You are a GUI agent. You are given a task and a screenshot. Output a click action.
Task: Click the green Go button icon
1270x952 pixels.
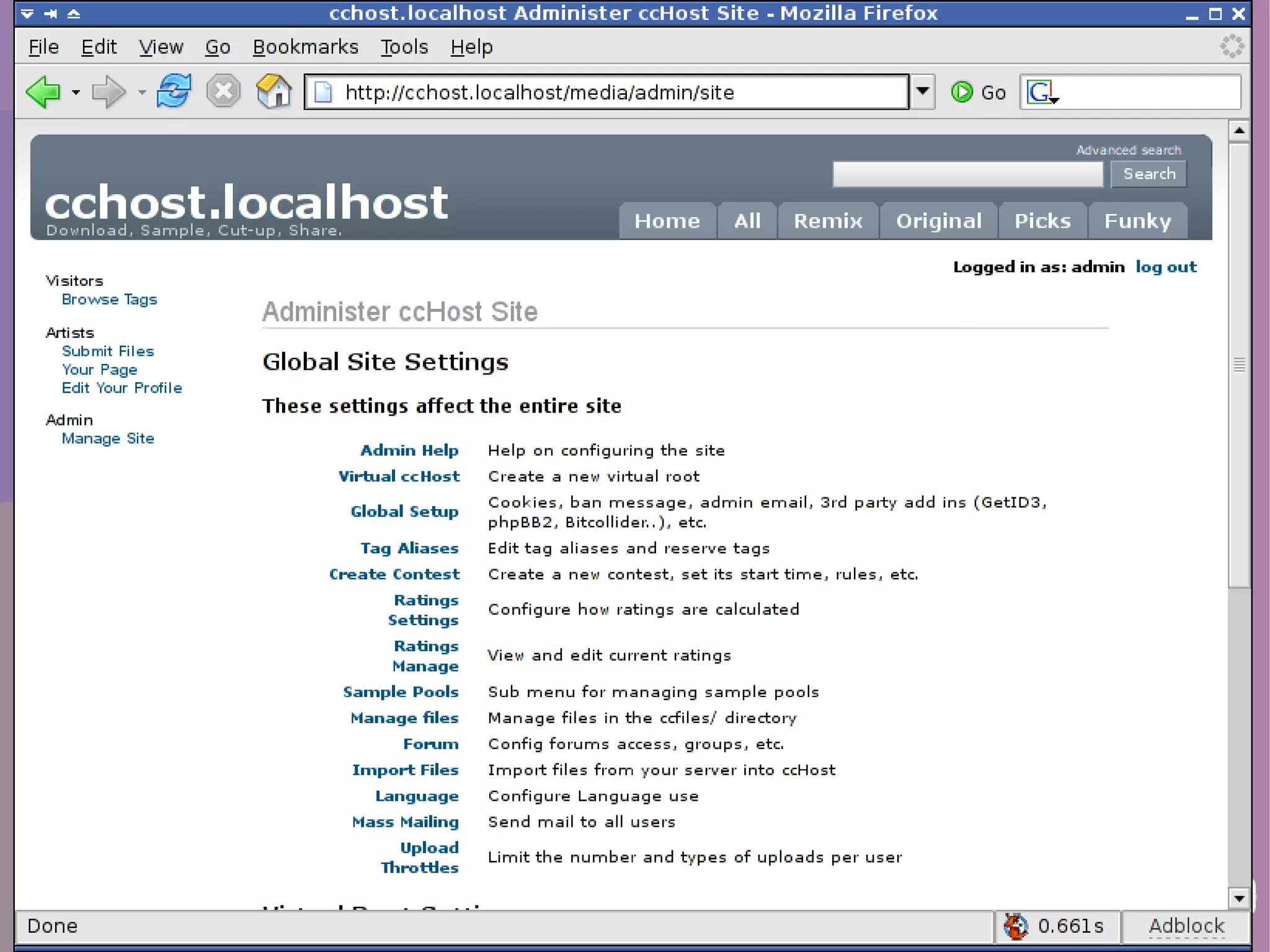(x=962, y=92)
